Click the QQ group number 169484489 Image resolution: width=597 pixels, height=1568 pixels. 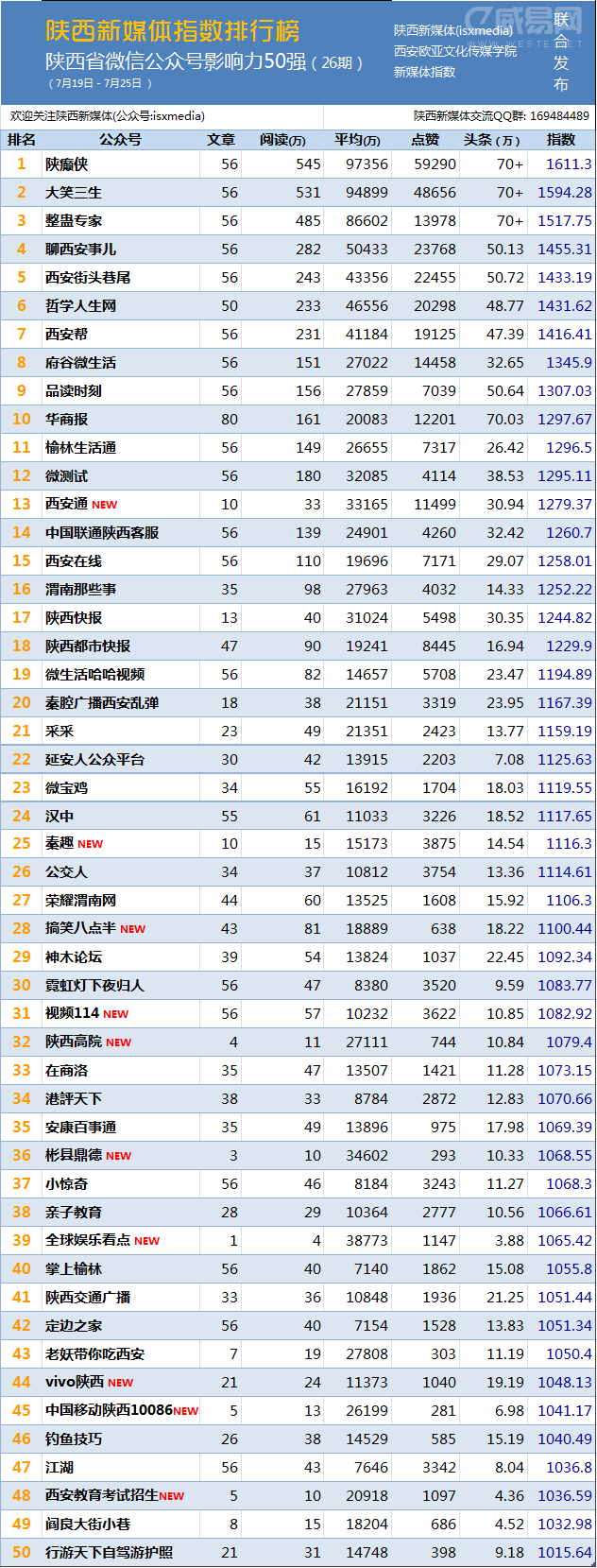[559, 116]
